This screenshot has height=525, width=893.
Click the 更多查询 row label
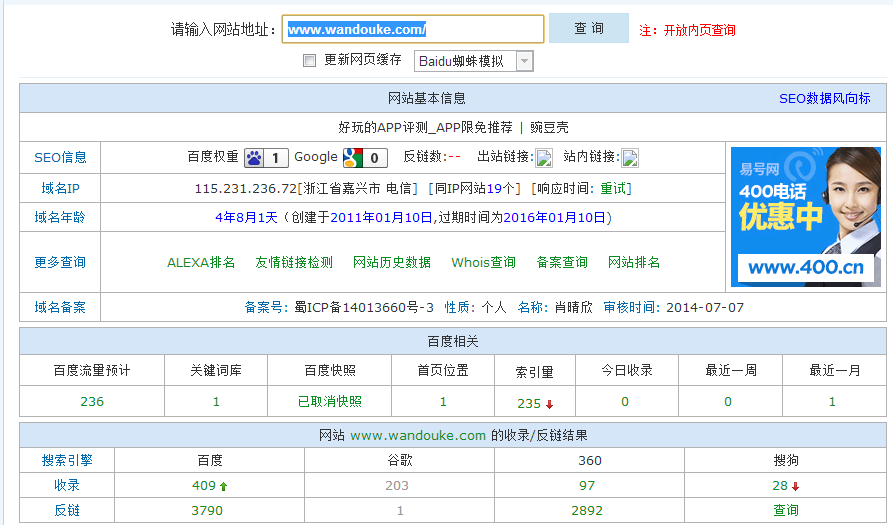60,262
